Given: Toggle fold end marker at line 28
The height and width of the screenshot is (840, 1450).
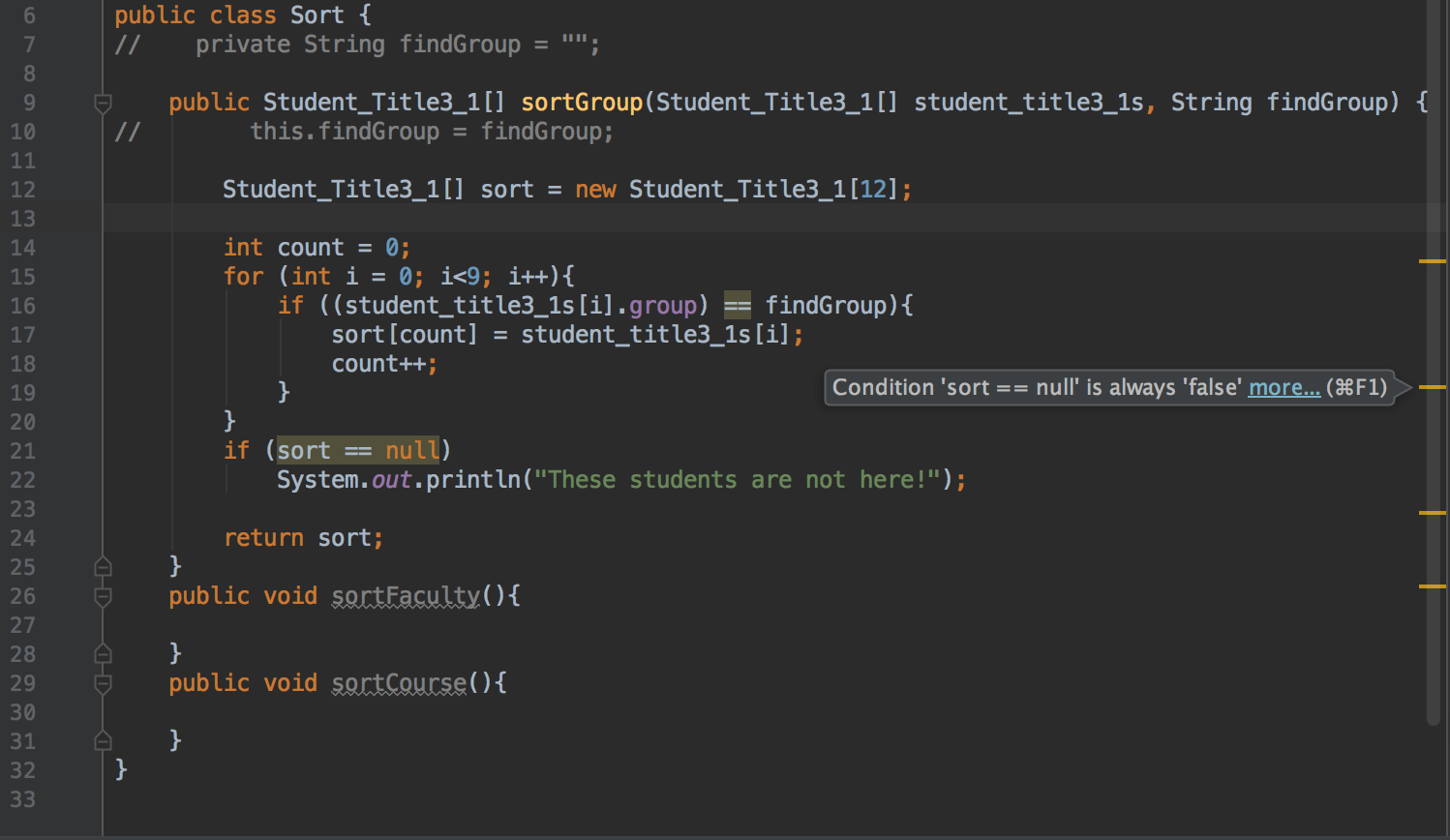Looking at the screenshot, I should (x=103, y=653).
